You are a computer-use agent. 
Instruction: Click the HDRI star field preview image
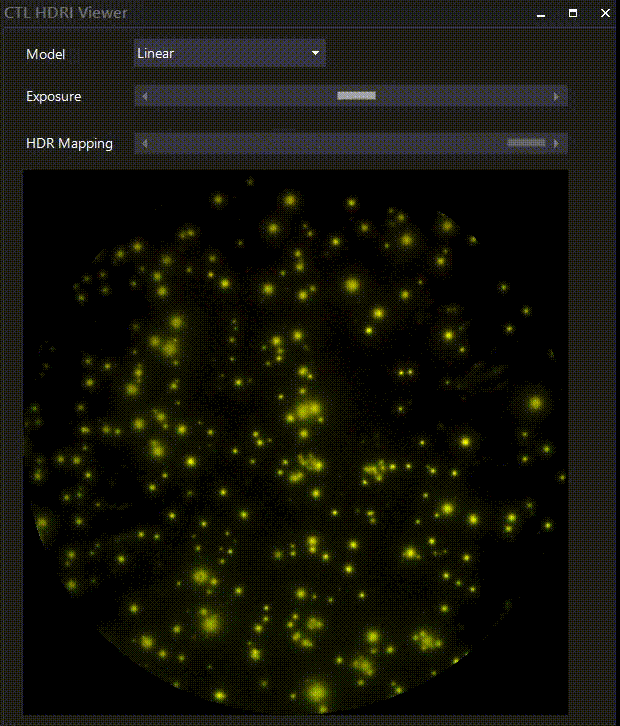tap(295, 442)
